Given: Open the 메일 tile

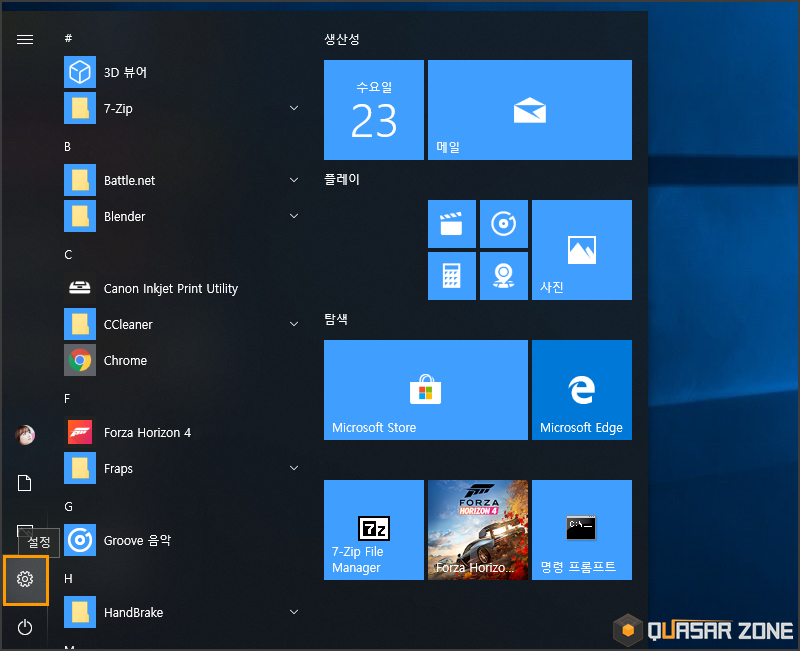Looking at the screenshot, I should pyautogui.click(x=530, y=110).
